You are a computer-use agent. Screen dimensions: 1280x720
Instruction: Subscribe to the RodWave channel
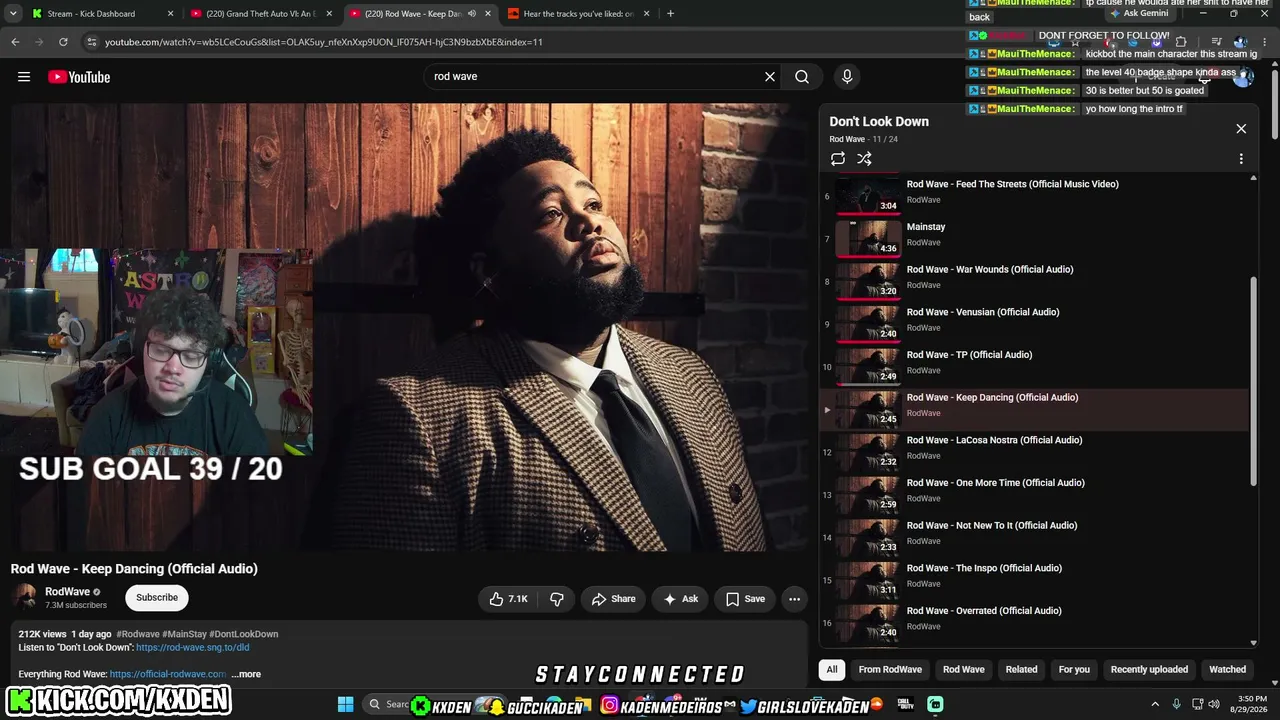(x=157, y=597)
